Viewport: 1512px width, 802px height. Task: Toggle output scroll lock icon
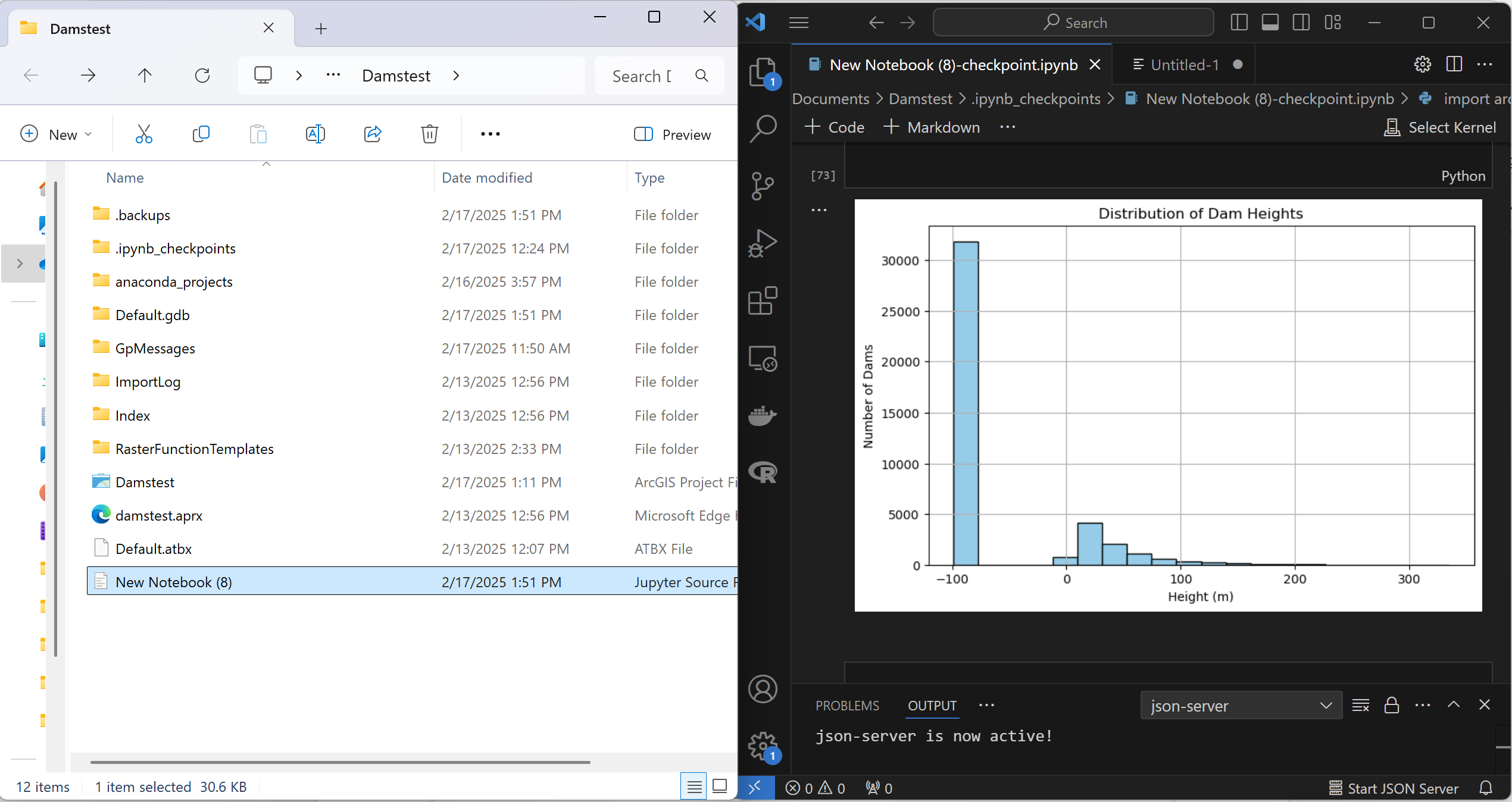(1391, 706)
